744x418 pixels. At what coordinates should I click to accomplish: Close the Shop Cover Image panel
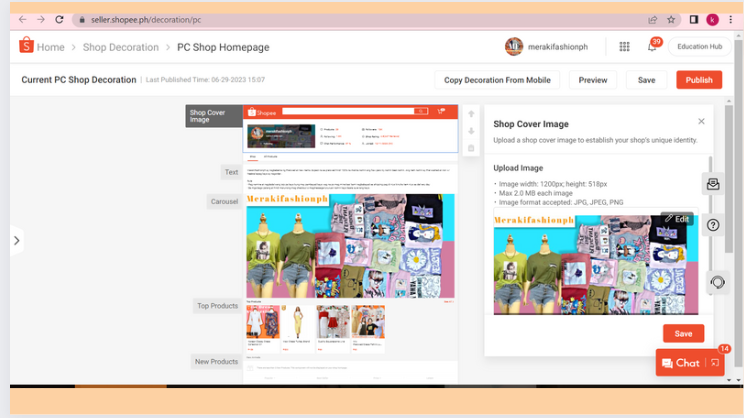point(701,121)
